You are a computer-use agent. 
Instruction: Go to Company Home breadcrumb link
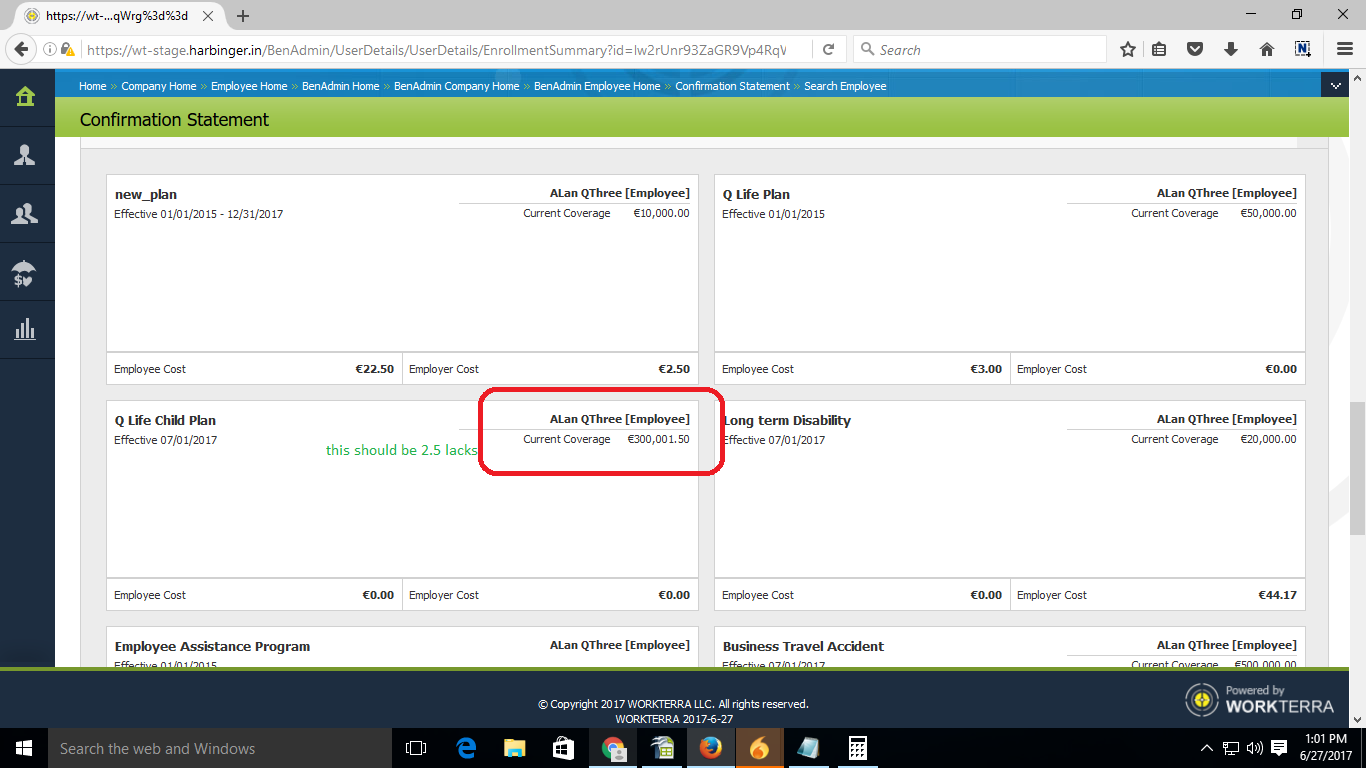point(158,86)
